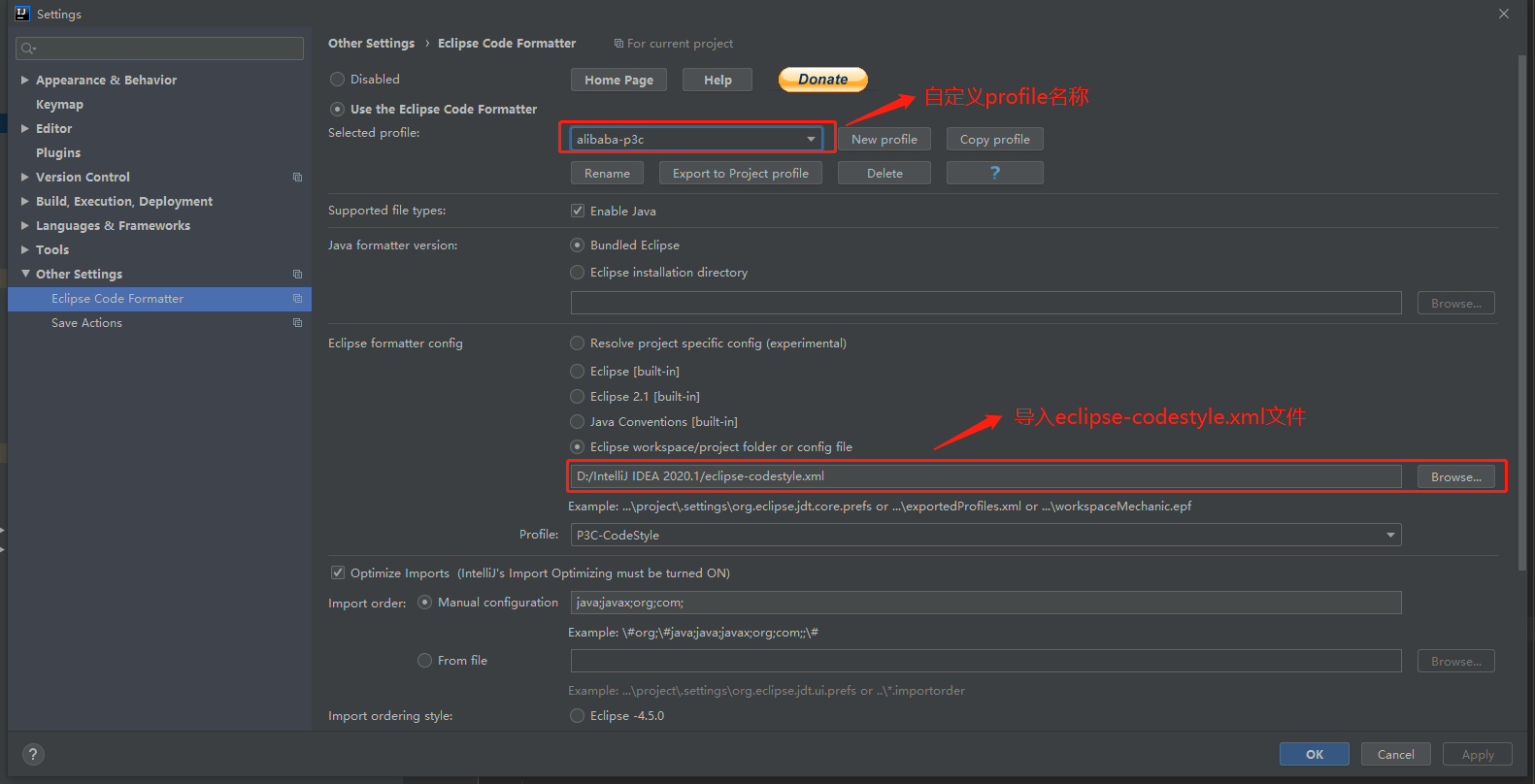Select Resolve project specific config option
Image resolution: width=1535 pixels, height=784 pixels.
point(578,343)
